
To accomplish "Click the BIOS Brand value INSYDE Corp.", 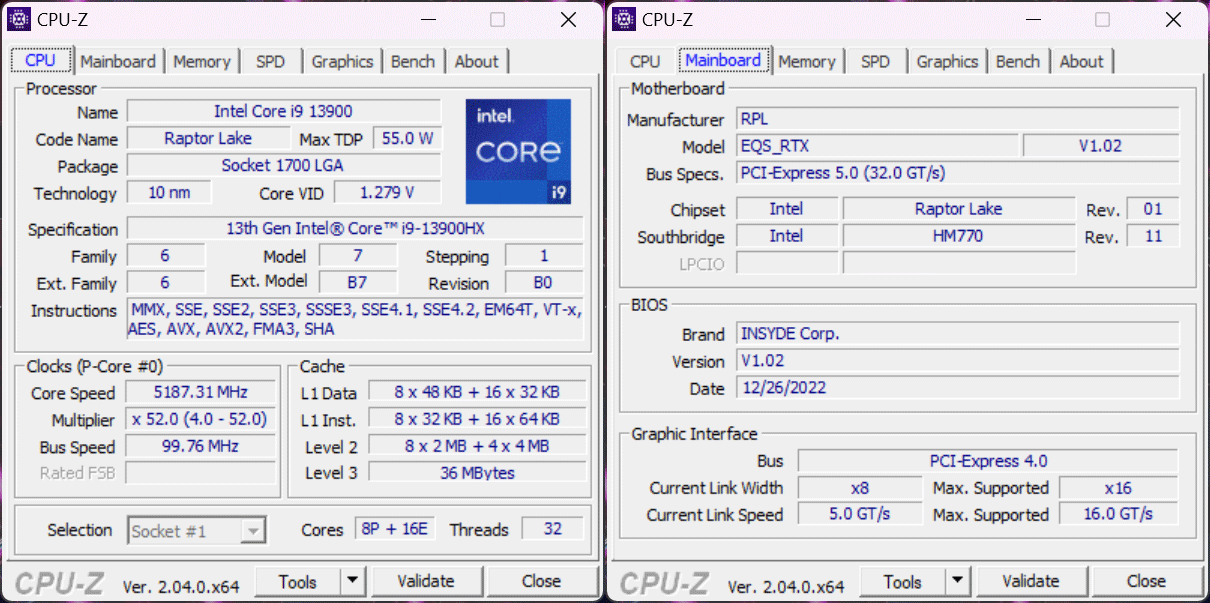I will click(x=957, y=334).
